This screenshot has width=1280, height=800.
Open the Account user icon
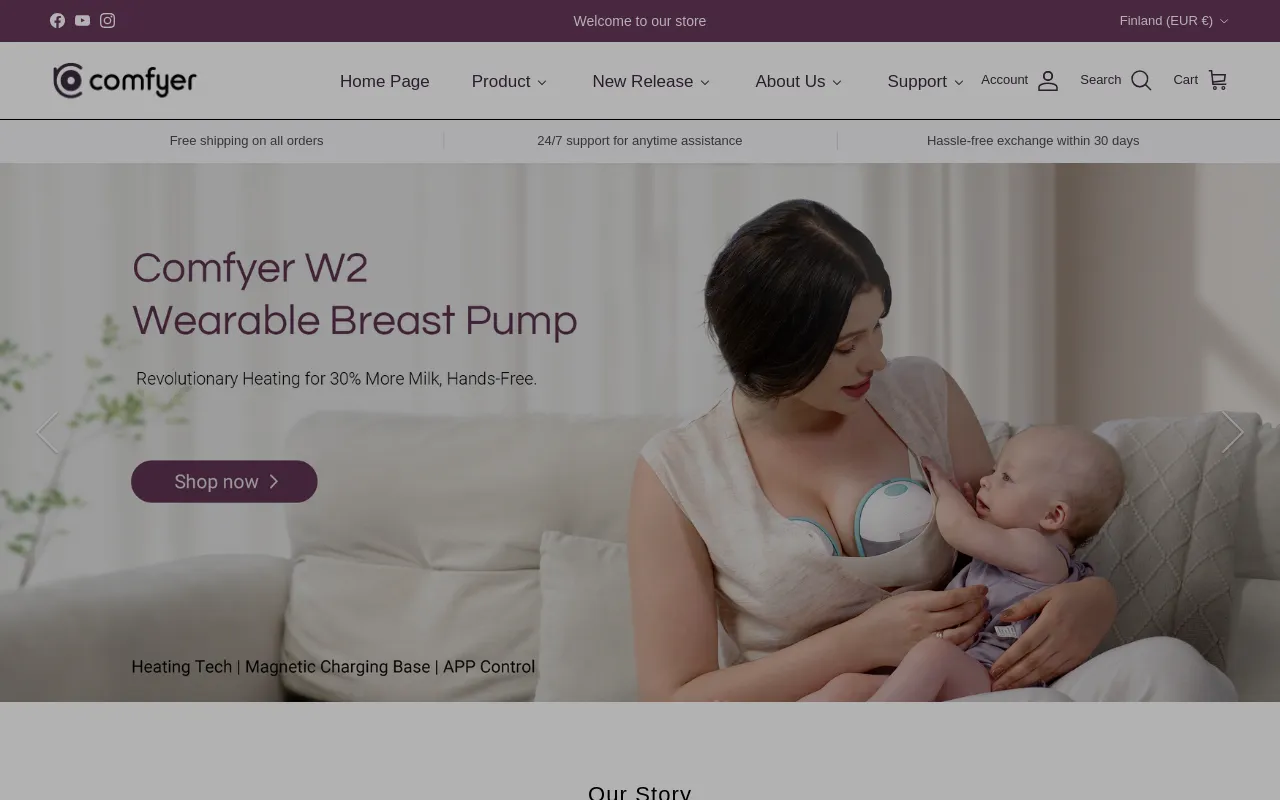(1047, 81)
